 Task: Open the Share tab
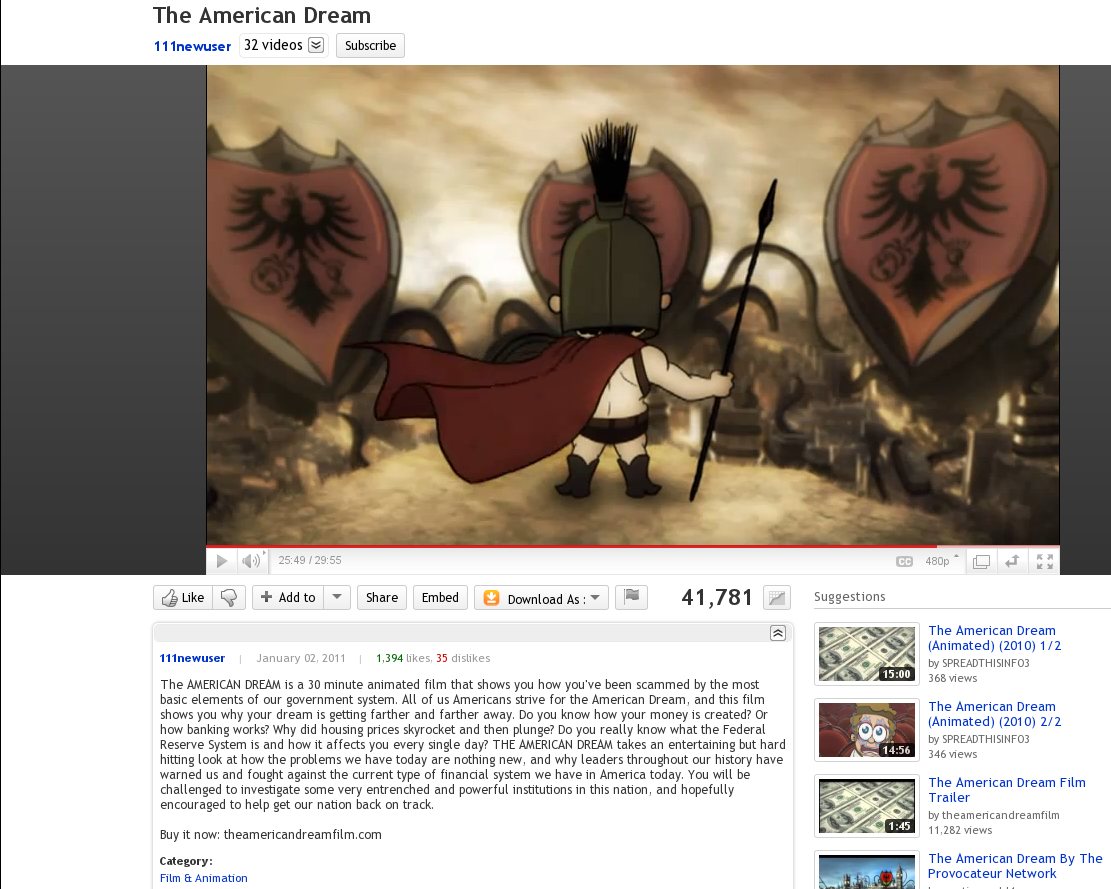point(382,598)
